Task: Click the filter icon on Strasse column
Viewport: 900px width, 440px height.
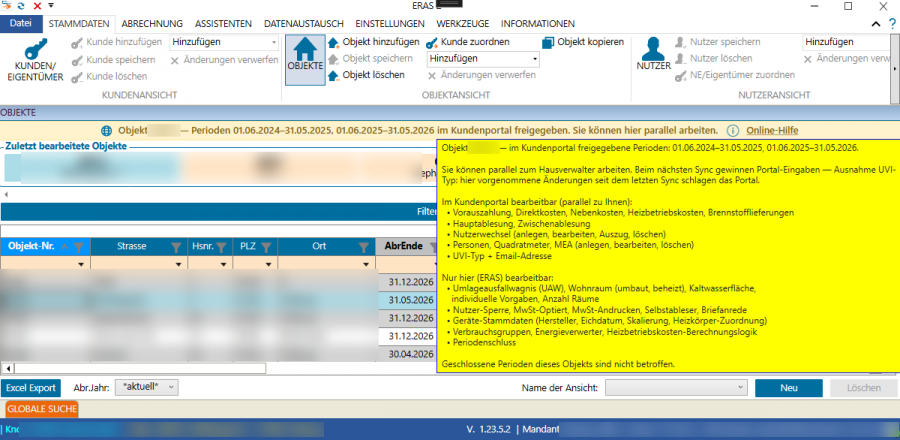Action: click(176, 247)
